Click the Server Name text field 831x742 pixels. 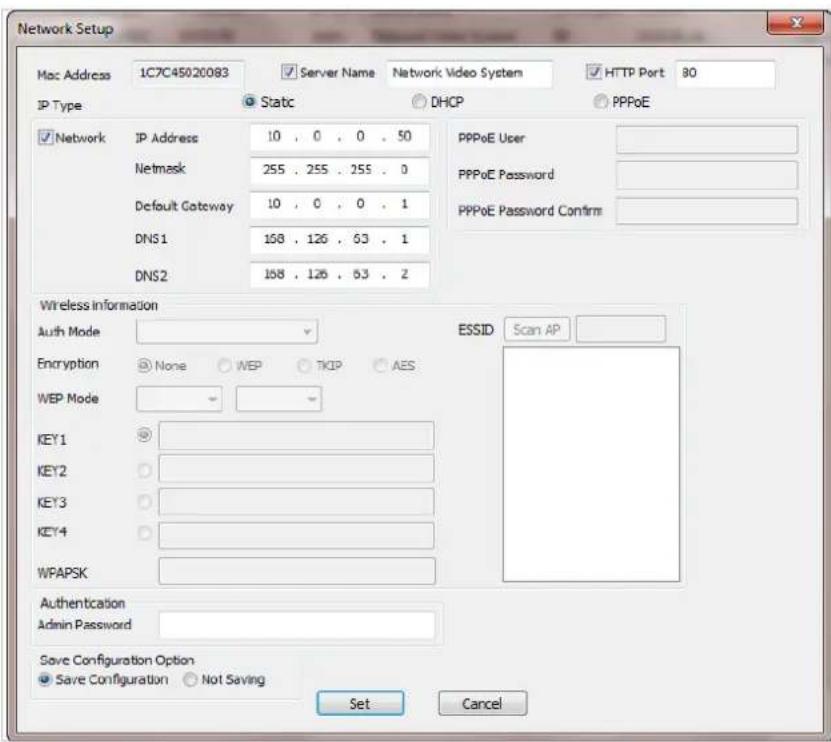[x=470, y=73]
